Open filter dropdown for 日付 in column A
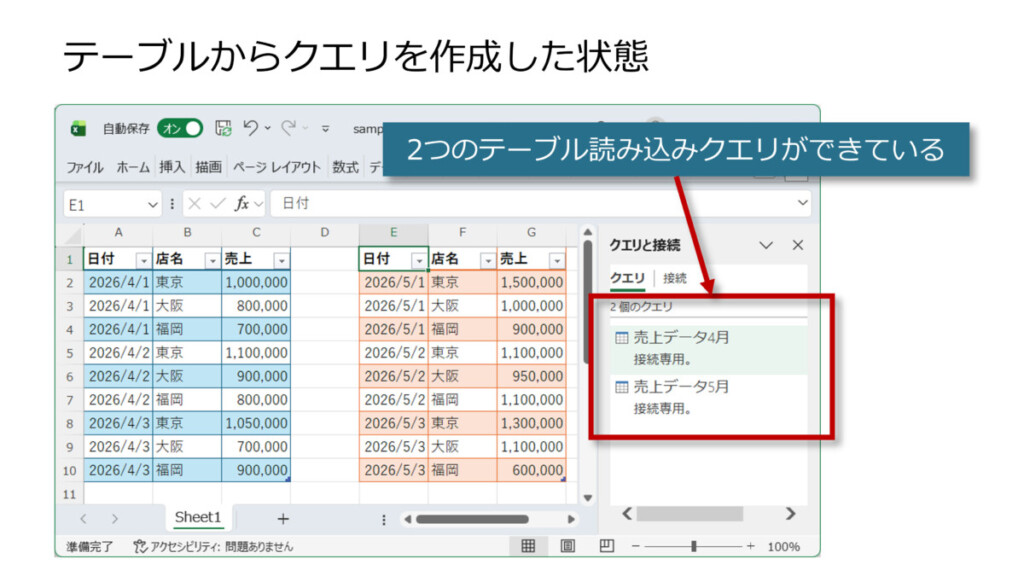The height and width of the screenshot is (576, 1024). 143,260
